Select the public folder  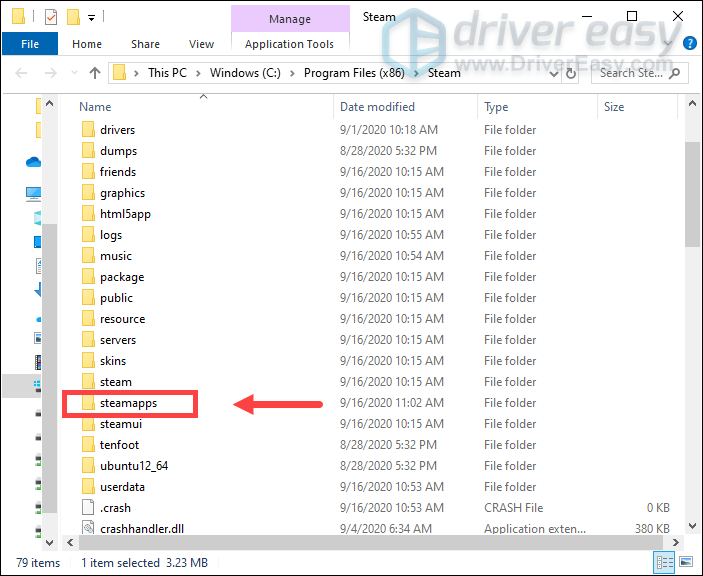(116, 298)
